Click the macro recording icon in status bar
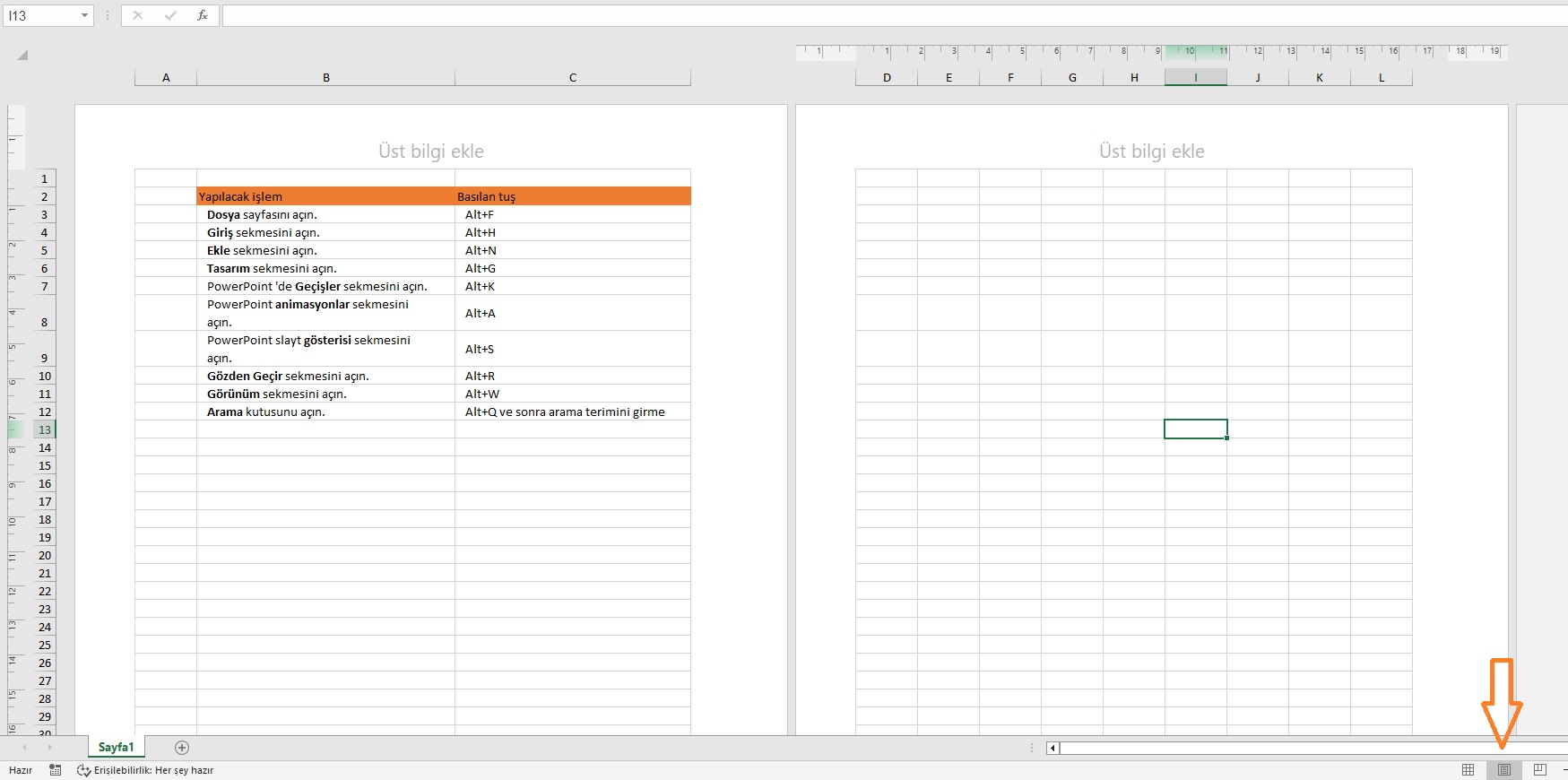 (x=56, y=770)
